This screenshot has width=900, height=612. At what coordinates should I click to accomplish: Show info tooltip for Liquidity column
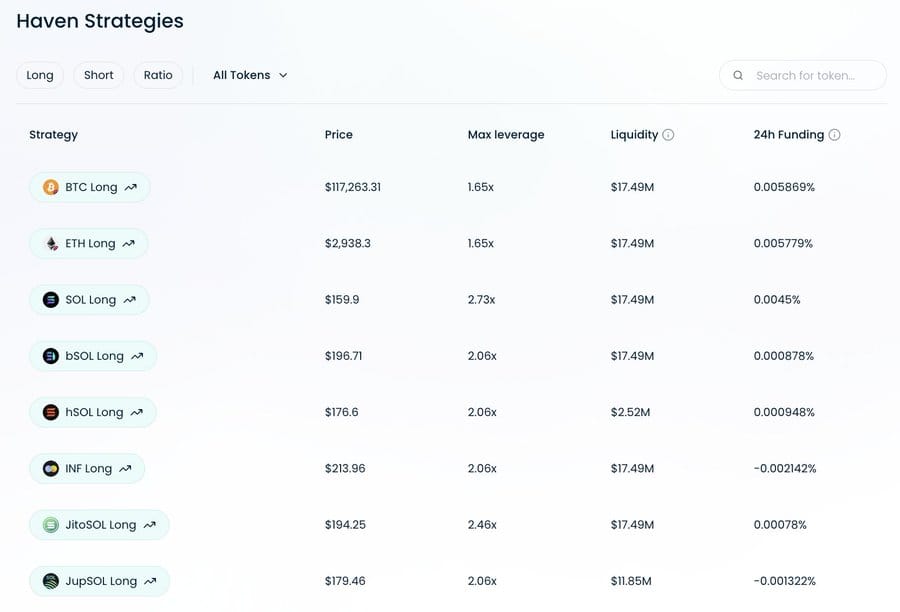click(668, 135)
